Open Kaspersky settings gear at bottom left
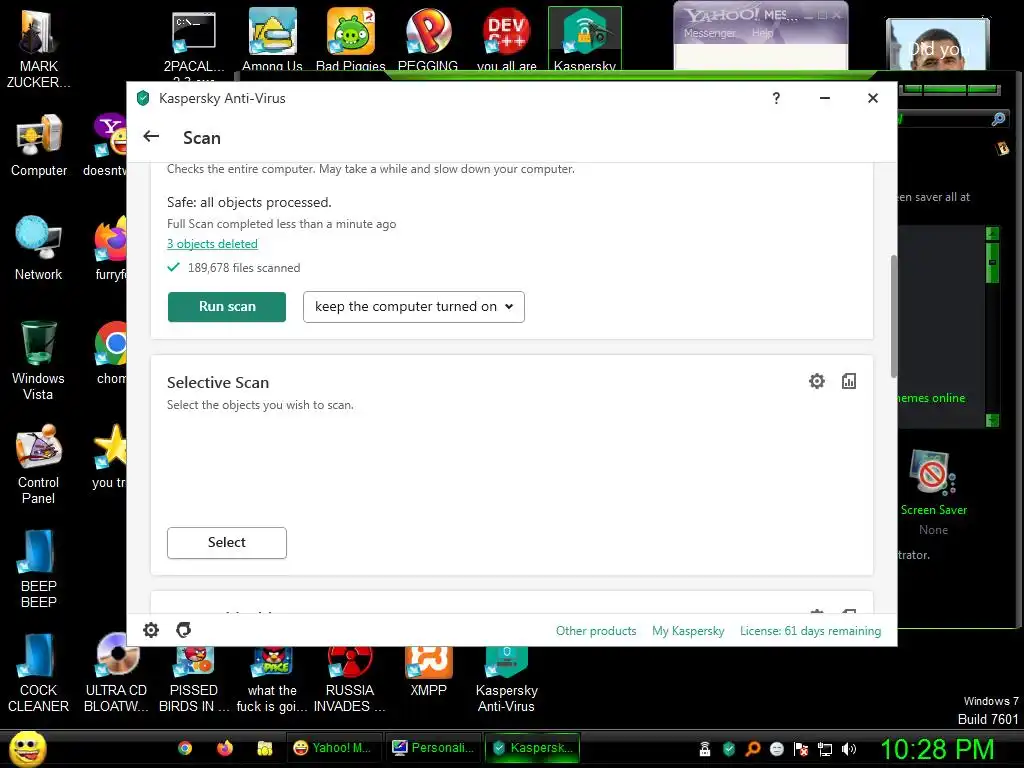Viewport: 1024px width, 768px height. pos(151,630)
